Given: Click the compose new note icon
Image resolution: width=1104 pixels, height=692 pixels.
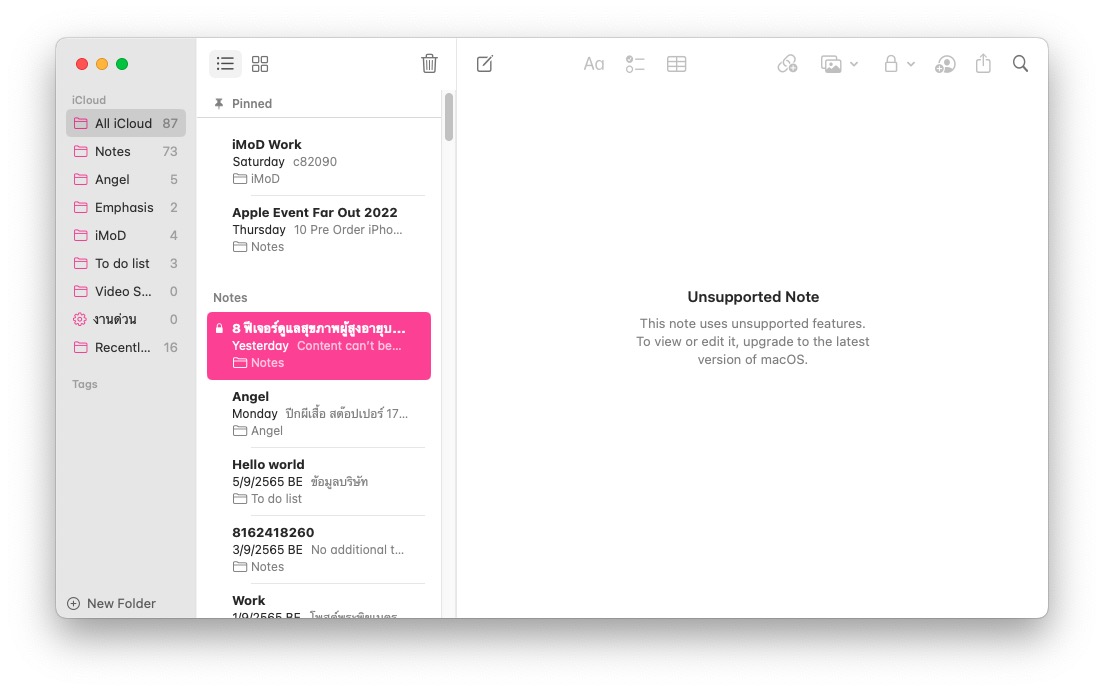Looking at the screenshot, I should [485, 64].
